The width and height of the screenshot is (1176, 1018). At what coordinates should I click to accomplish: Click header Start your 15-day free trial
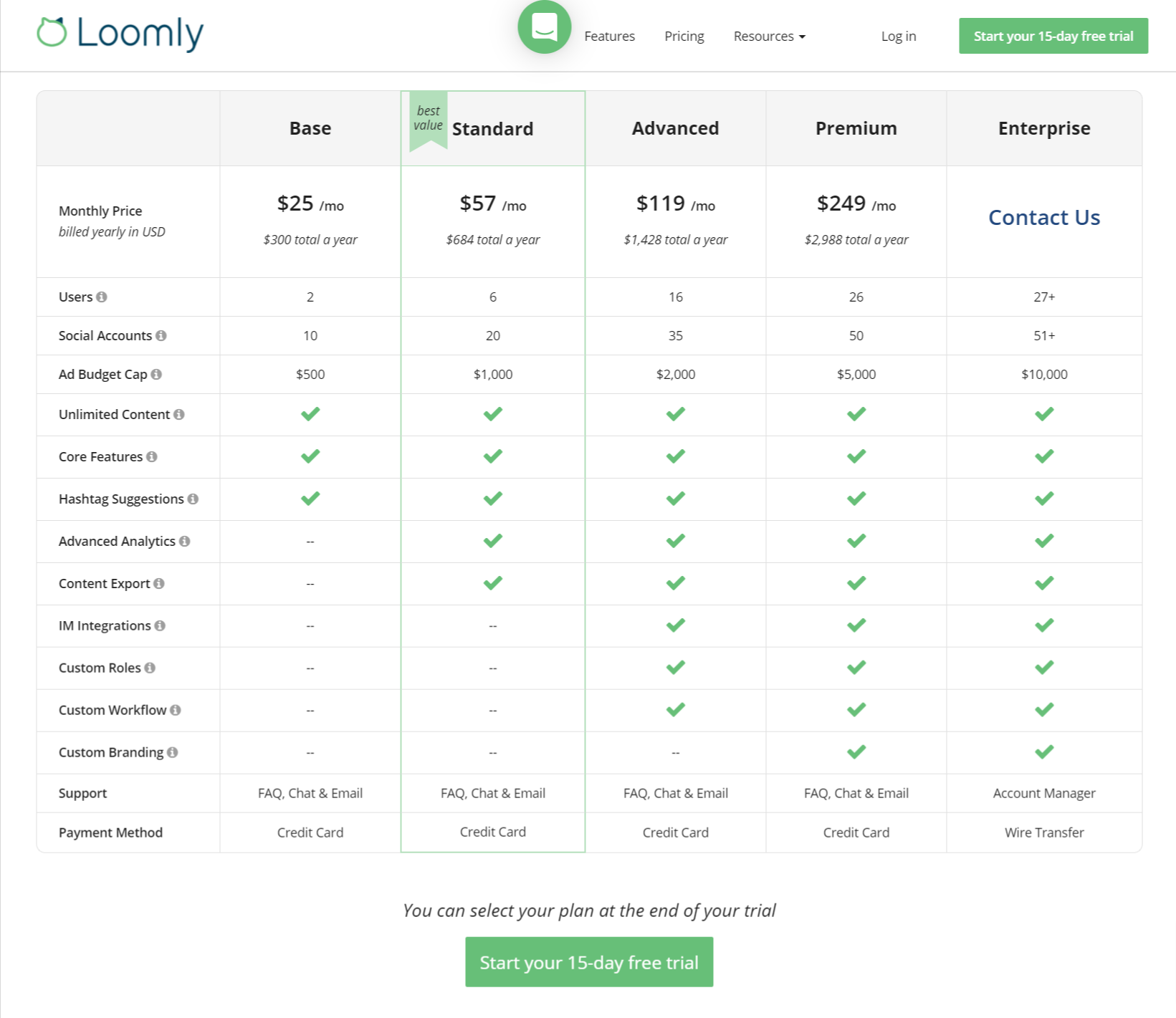[1053, 36]
